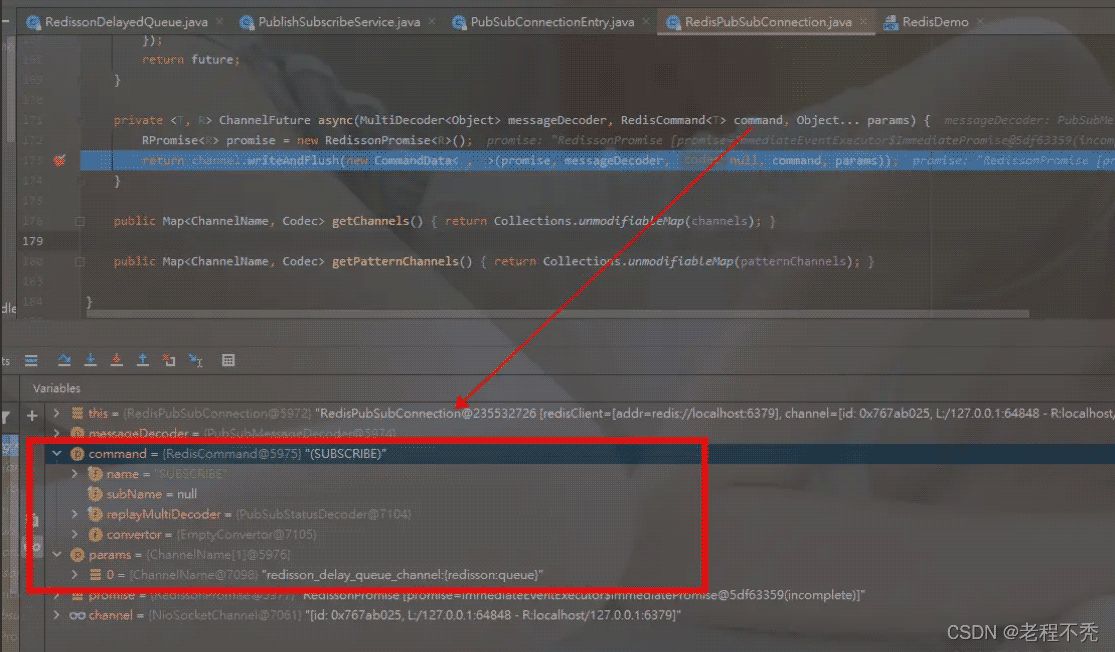The width and height of the screenshot is (1115, 652).
Task: Collapse the command variable node
Action: [57, 454]
